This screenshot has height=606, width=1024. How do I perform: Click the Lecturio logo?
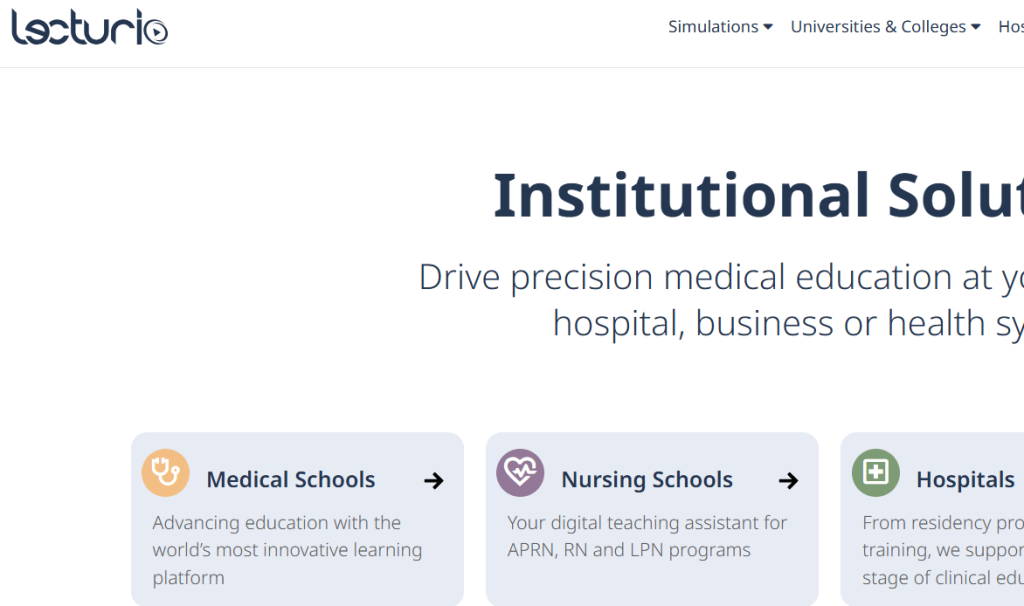pos(89,27)
